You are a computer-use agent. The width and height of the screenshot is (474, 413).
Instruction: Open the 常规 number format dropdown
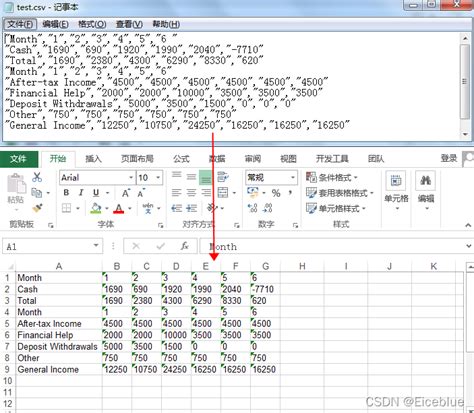coord(293,177)
